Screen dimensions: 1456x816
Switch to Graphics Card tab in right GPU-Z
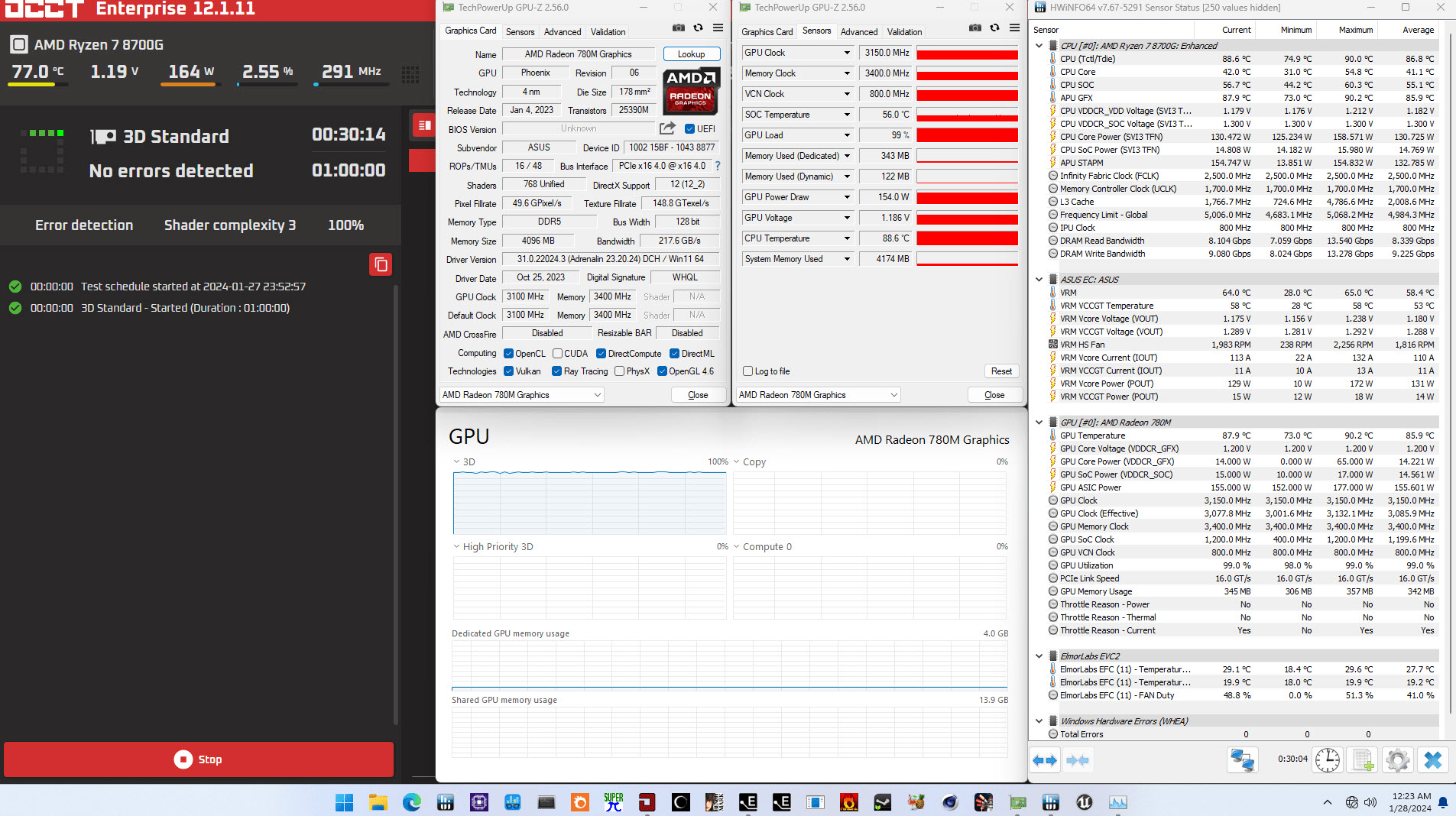click(x=767, y=32)
